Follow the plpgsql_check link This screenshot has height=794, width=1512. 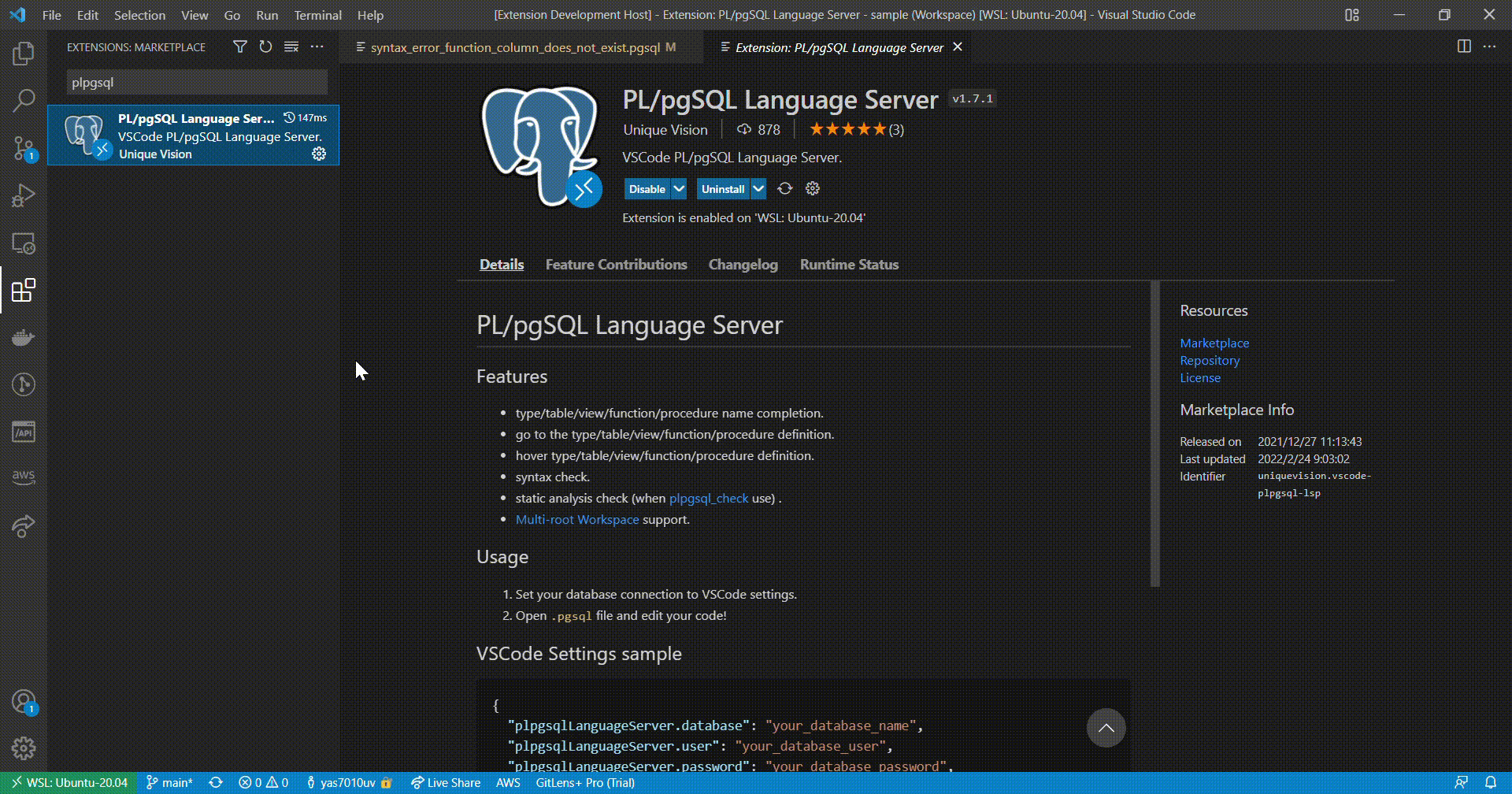coord(709,498)
